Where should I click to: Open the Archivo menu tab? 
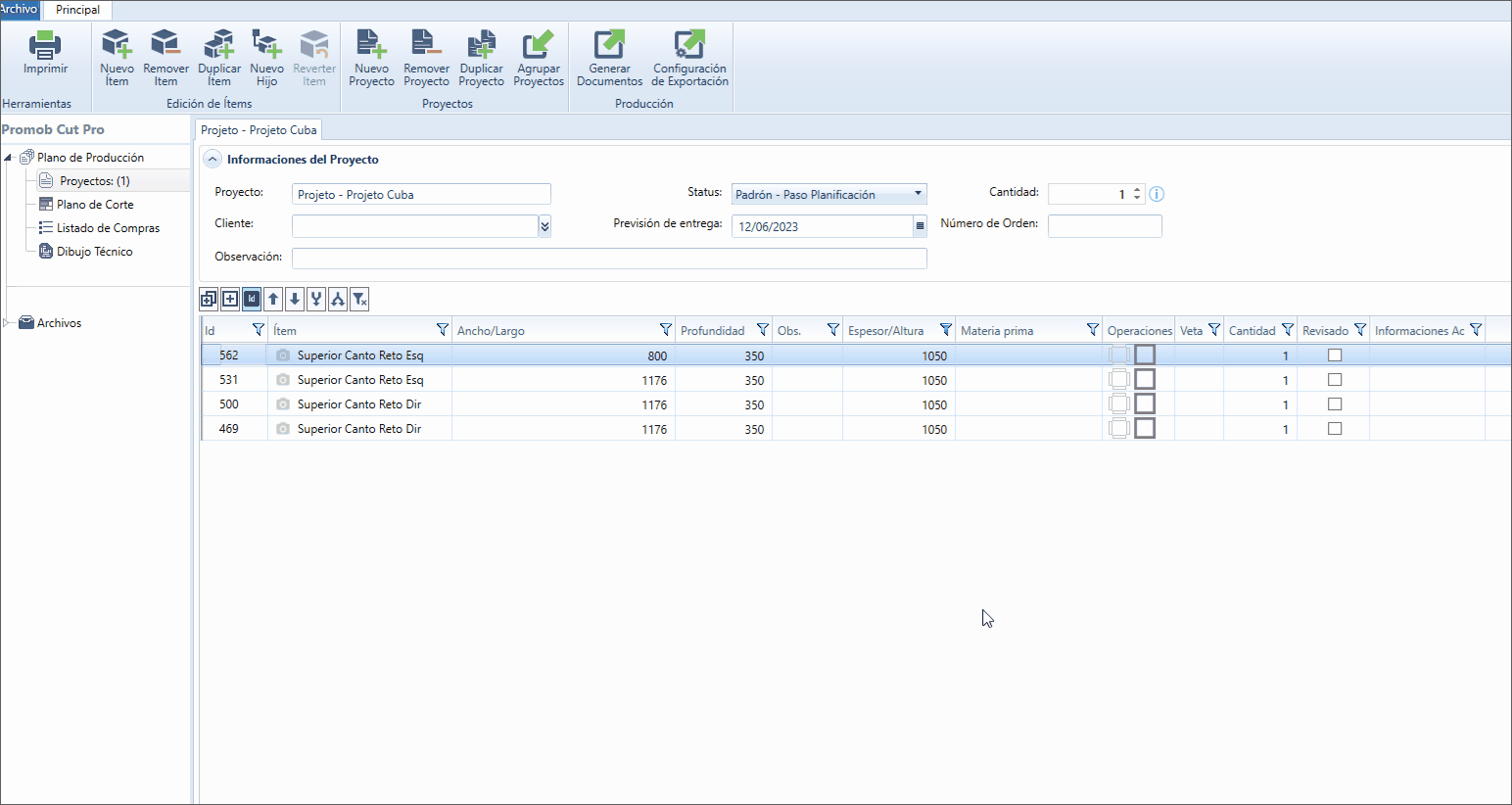coord(19,10)
